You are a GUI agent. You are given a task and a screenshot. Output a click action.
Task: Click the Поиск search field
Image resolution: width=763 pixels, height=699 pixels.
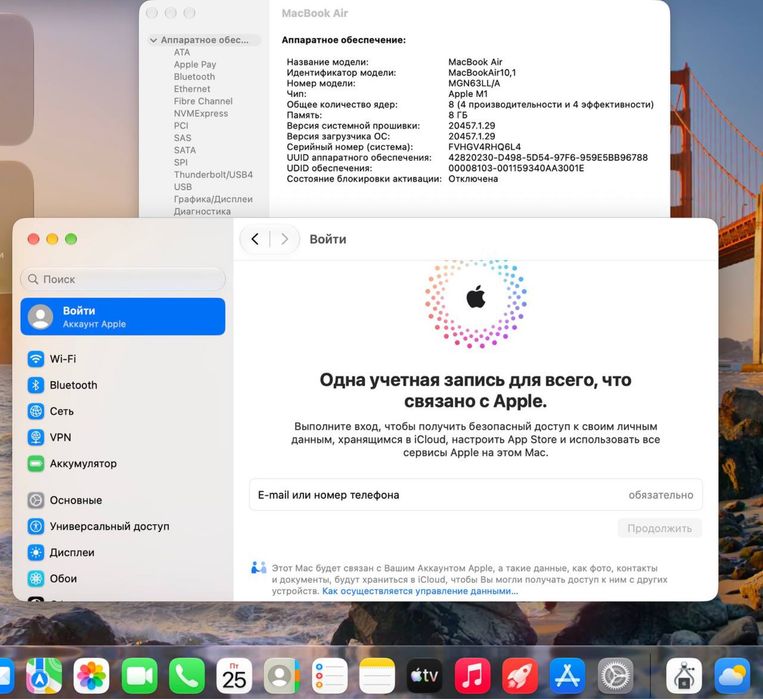(123, 279)
